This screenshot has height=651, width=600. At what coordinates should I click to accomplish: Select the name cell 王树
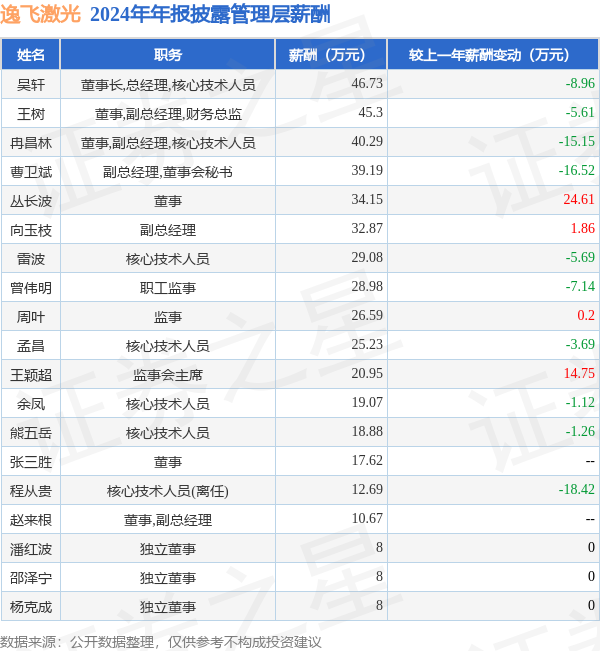pos(31,114)
